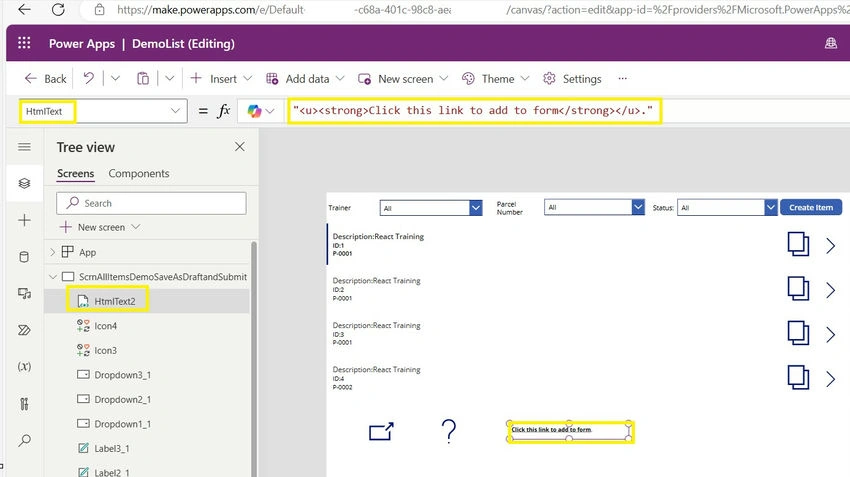Go Back using the toolbar button
850x477 pixels.
click(x=46, y=79)
